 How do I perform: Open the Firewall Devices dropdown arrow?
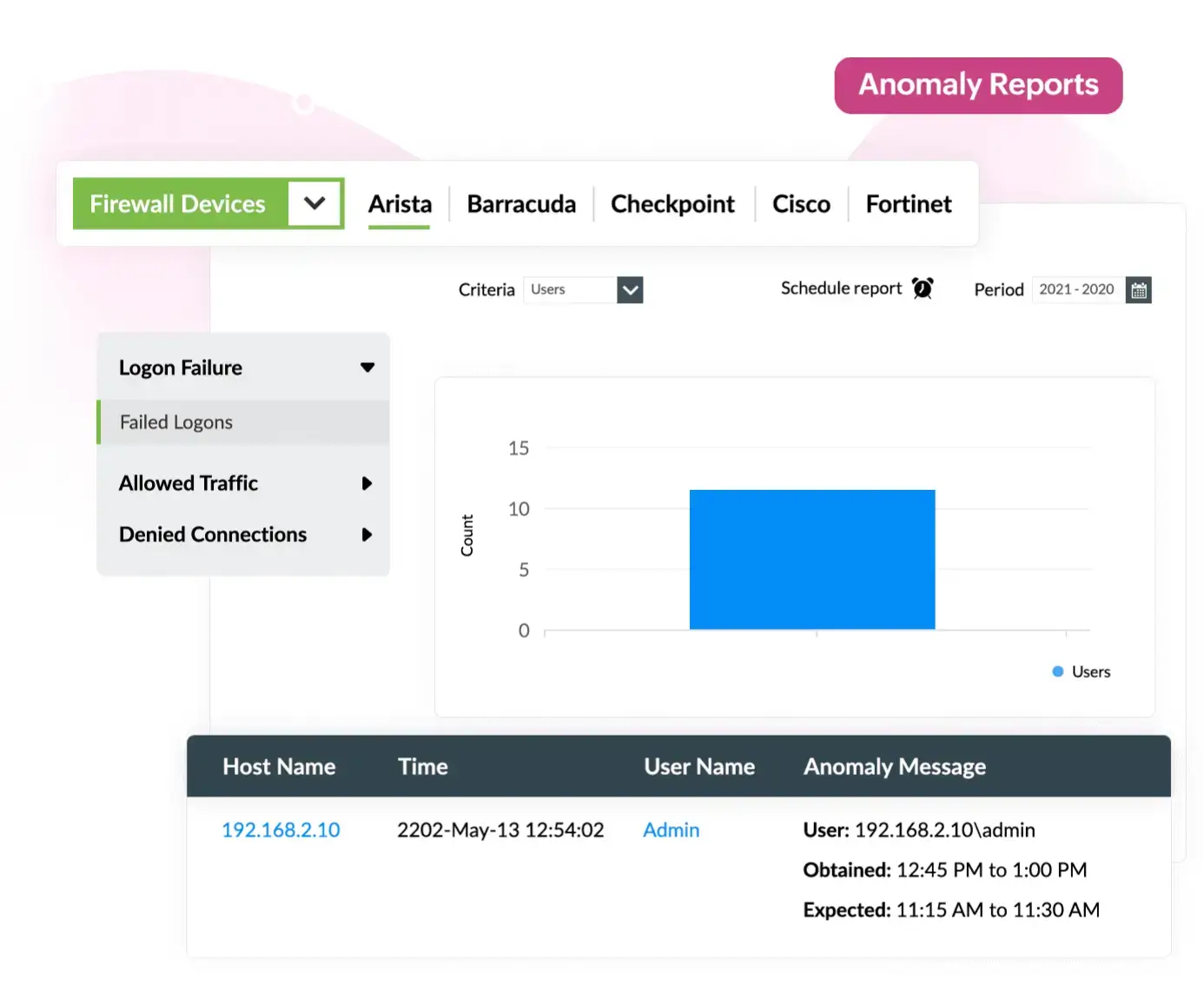point(314,203)
